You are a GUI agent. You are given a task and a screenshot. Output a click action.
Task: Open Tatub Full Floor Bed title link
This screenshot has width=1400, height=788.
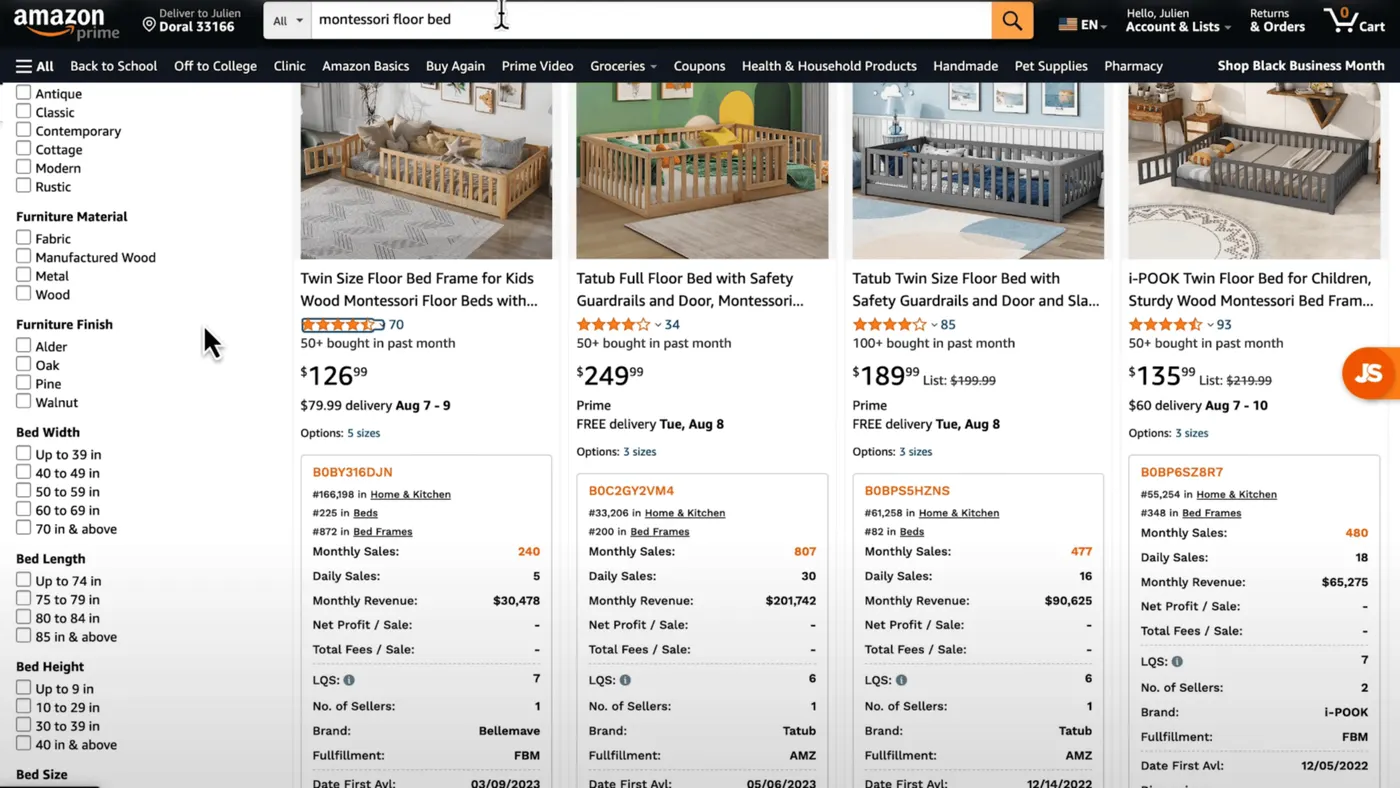pyautogui.click(x=689, y=289)
